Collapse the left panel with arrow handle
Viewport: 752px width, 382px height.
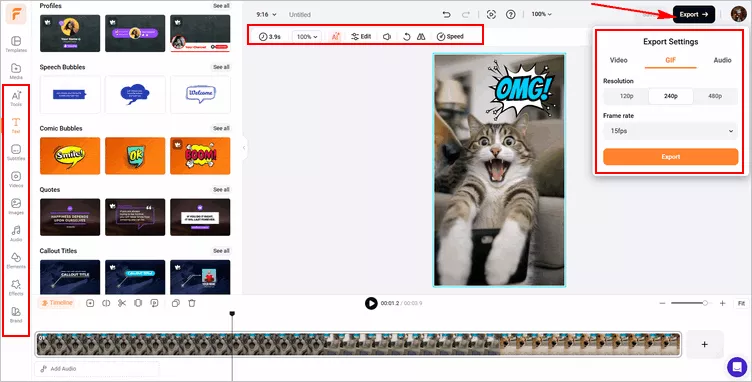point(244,148)
